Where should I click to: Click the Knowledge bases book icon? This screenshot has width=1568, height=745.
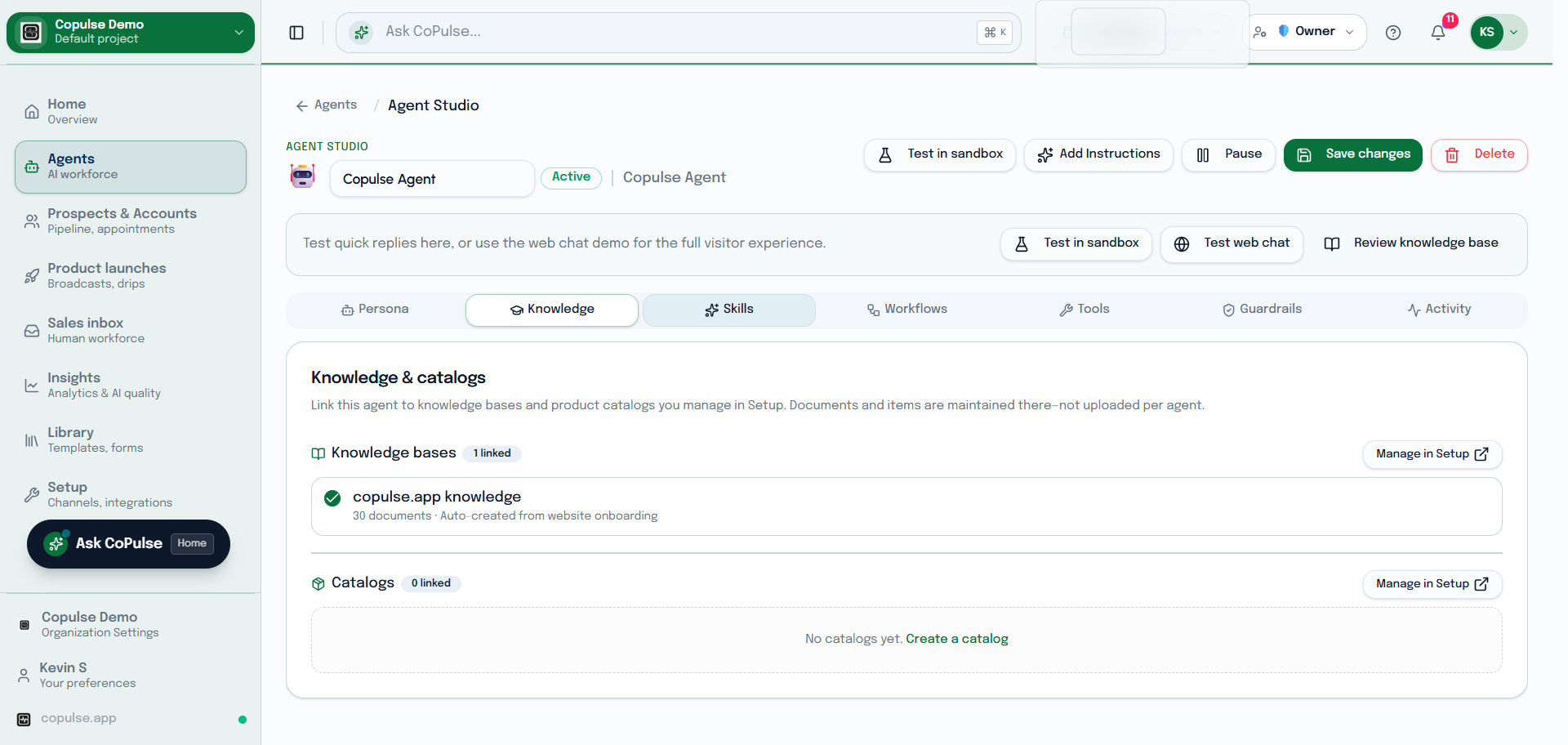(318, 453)
